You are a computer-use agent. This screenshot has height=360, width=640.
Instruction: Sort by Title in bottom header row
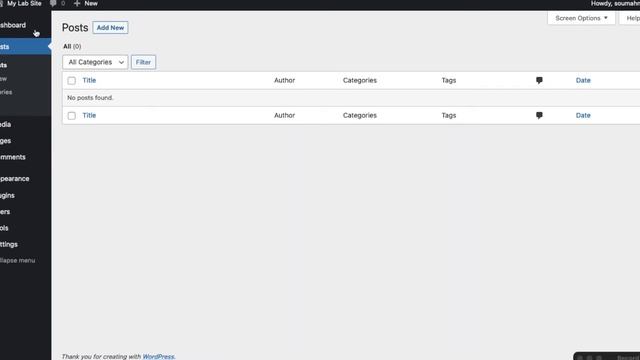(89, 116)
